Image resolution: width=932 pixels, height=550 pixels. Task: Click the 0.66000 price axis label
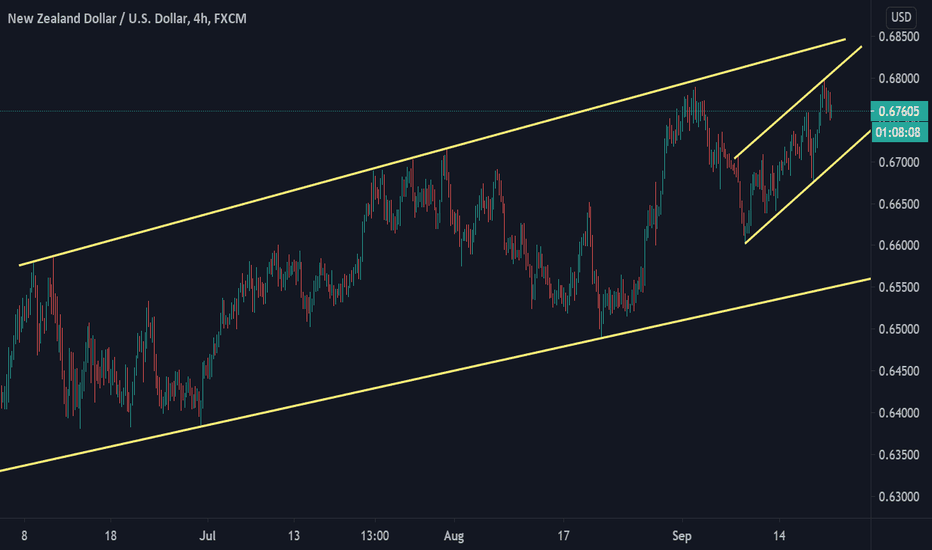[899, 246]
